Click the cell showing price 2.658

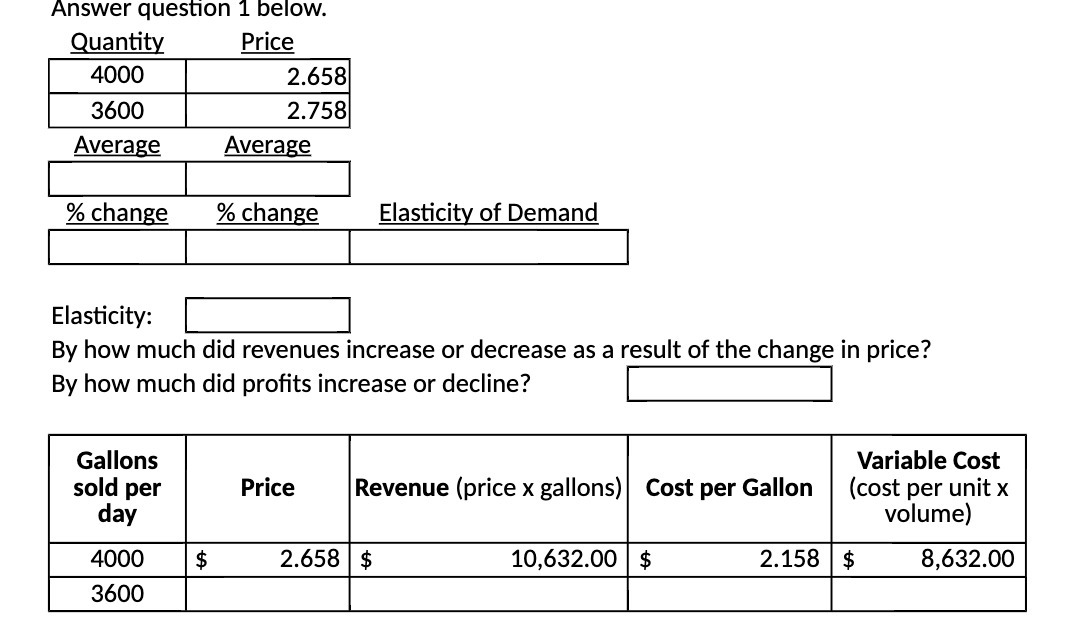coord(267,75)
